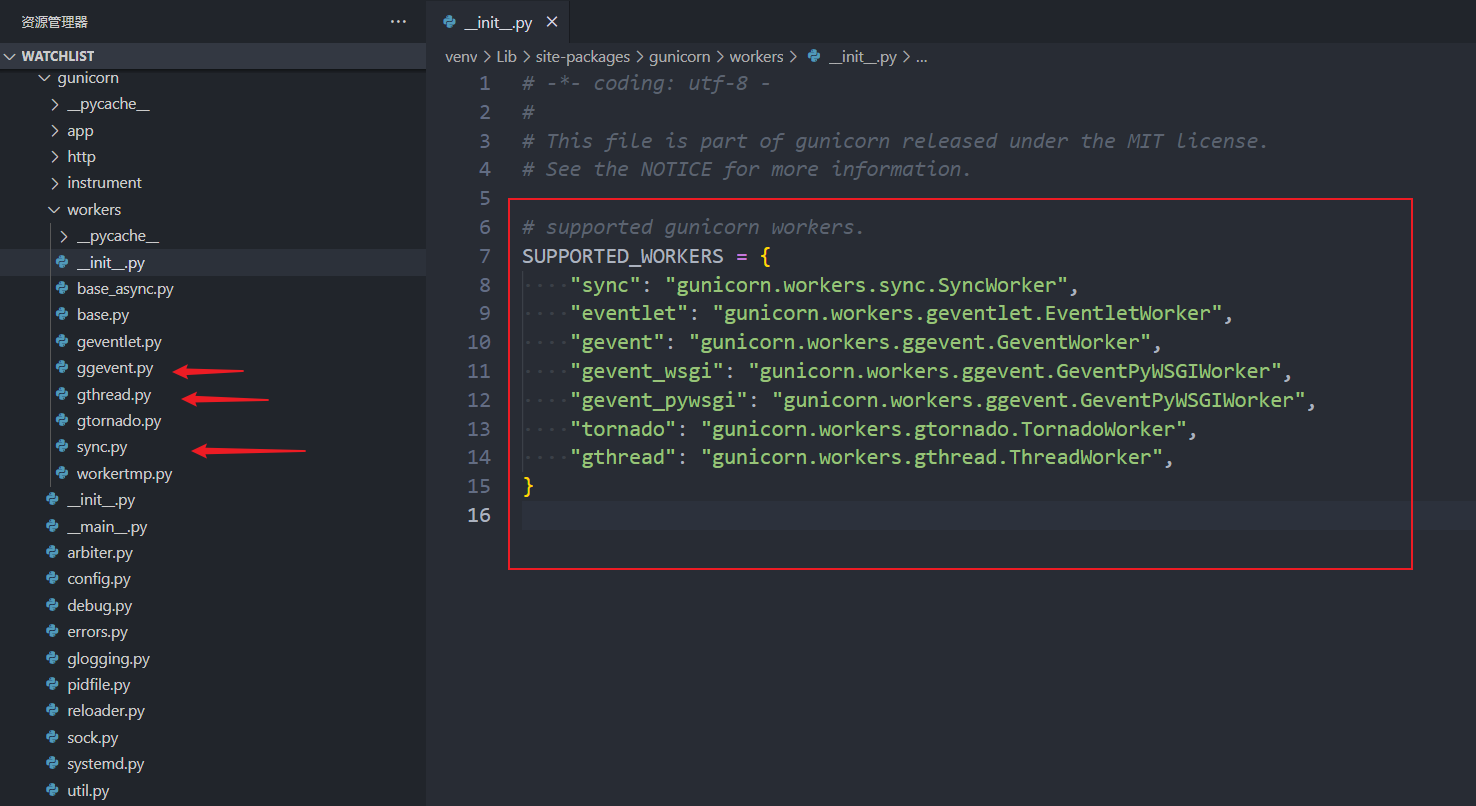
Task: Open __init__.py inside workers folder
Action: click(213, 263)
